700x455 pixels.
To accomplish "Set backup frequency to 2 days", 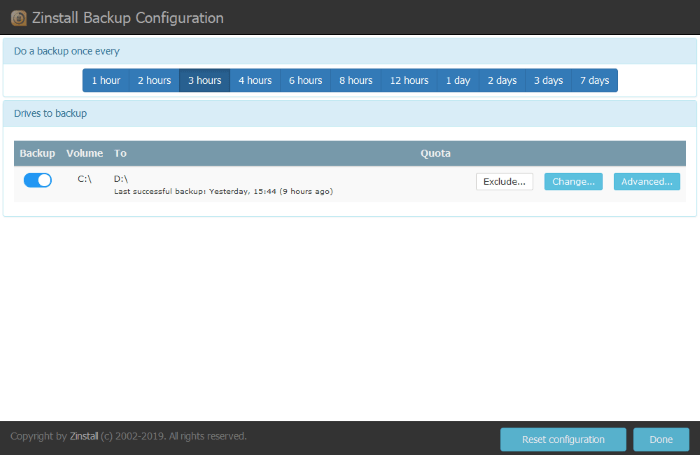I will pos(502,80).
